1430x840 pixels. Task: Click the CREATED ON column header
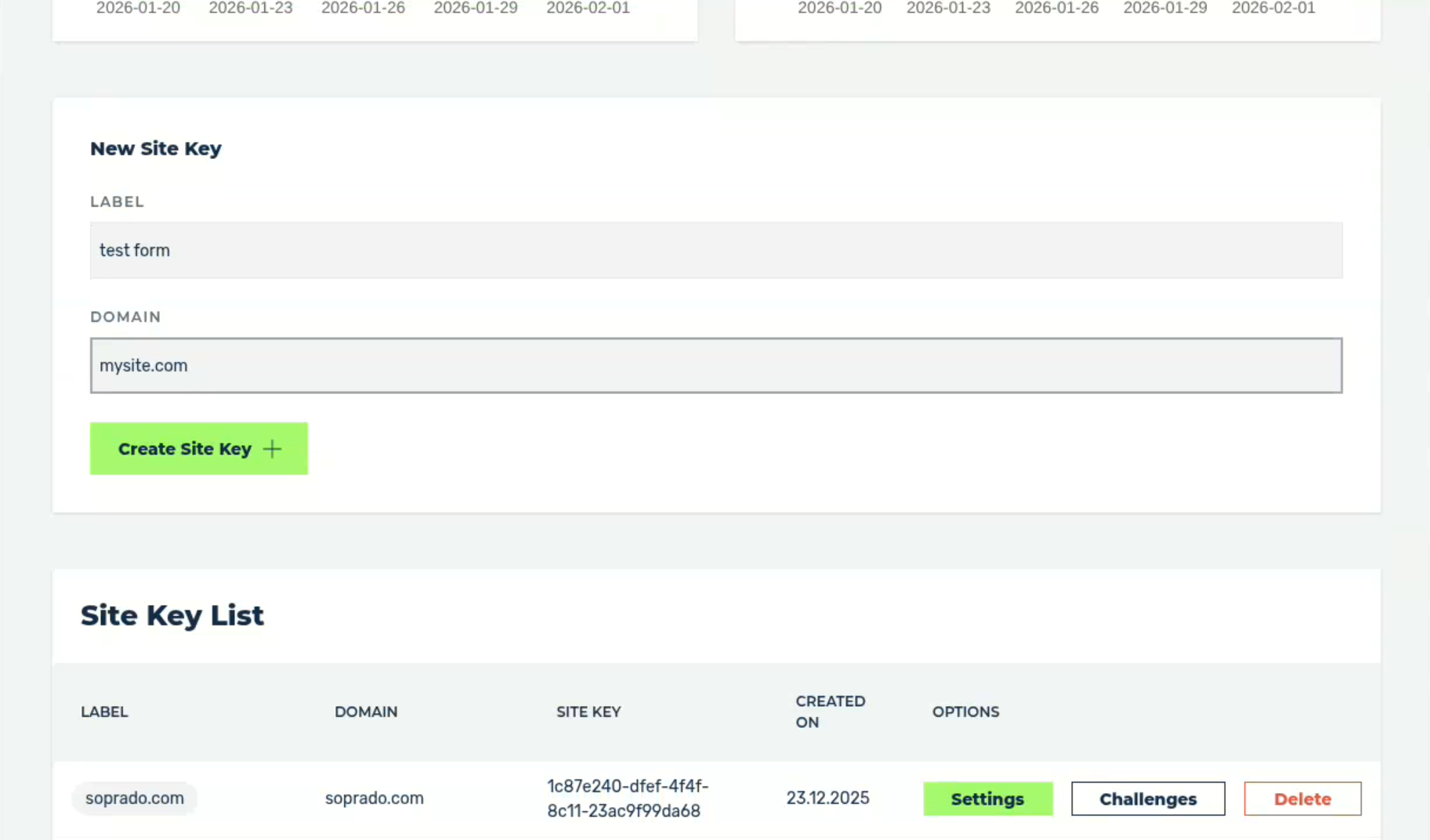tap(830, 711)
